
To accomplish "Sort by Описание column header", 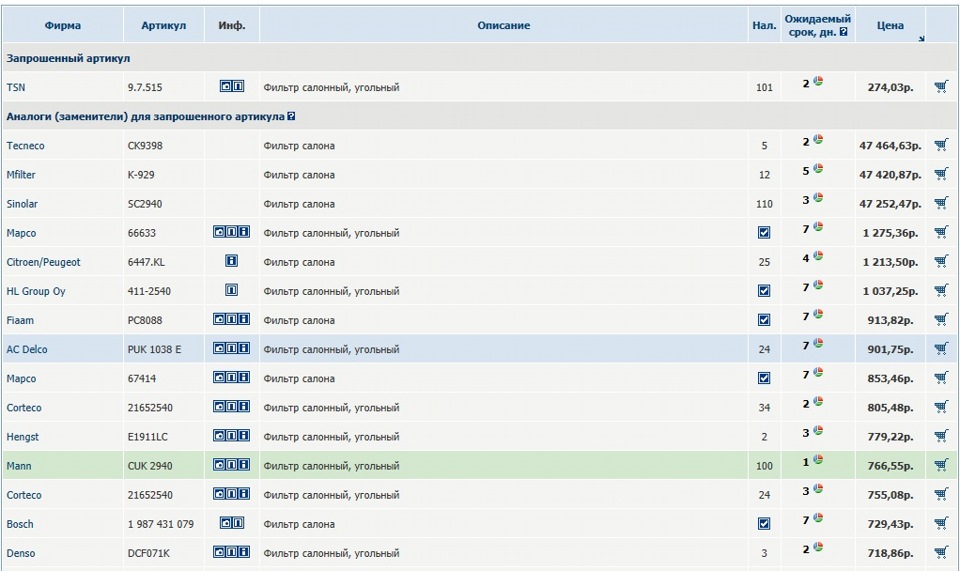I will coord(503,25).
